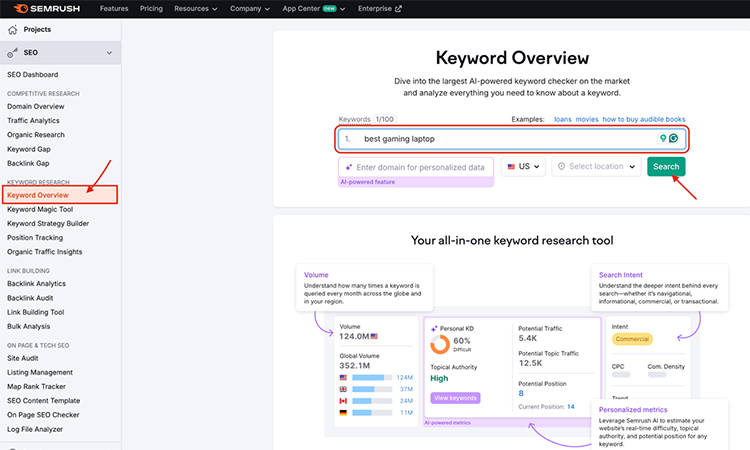The width and height of the screenshot is (750, 450).
Task: Select Keyword Overview in sidebar
Action: pos(38,195)
